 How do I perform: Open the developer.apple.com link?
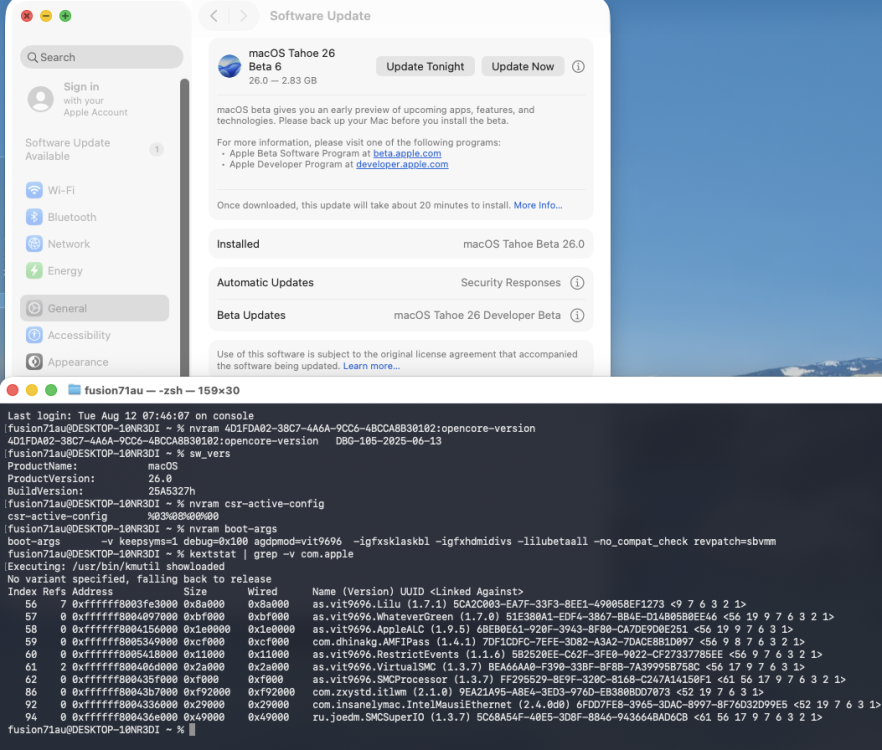[402, 164]
